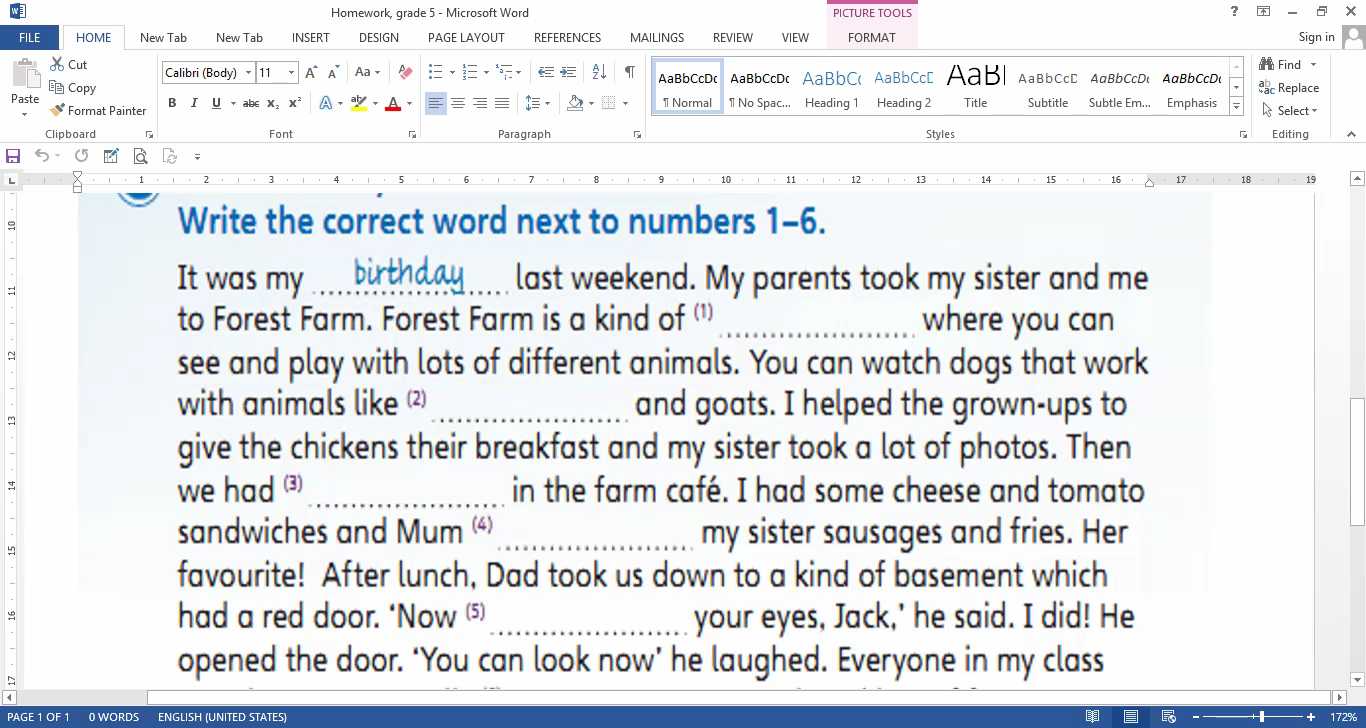
Task: Expand the Styles gallery more arrow
Action: click(x=1237, y=106)
